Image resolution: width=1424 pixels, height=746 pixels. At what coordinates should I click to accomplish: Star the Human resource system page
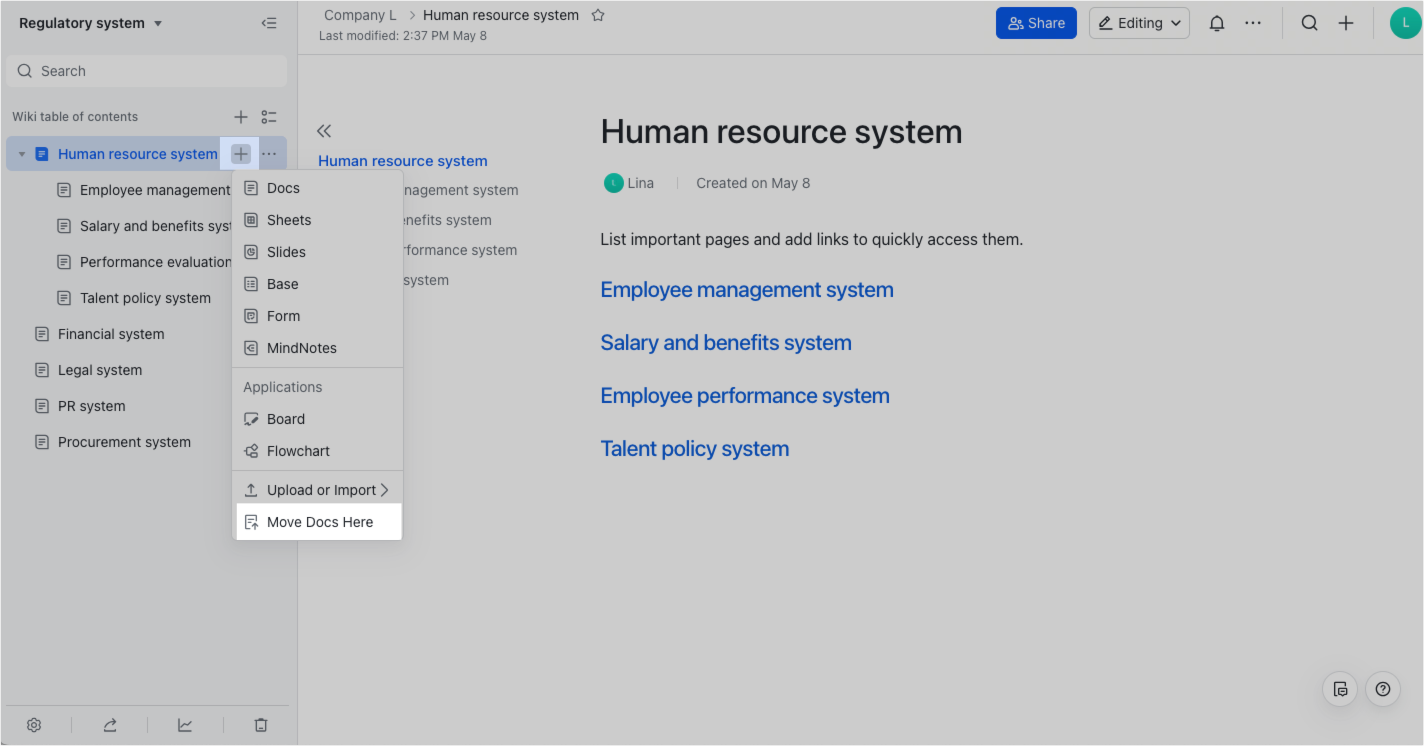coord(598,15)
